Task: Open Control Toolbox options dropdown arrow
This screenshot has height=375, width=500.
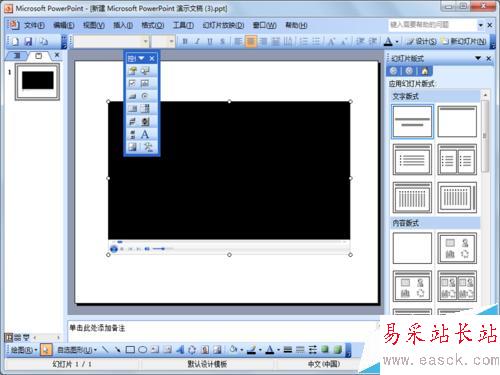Action: point(141,58)
